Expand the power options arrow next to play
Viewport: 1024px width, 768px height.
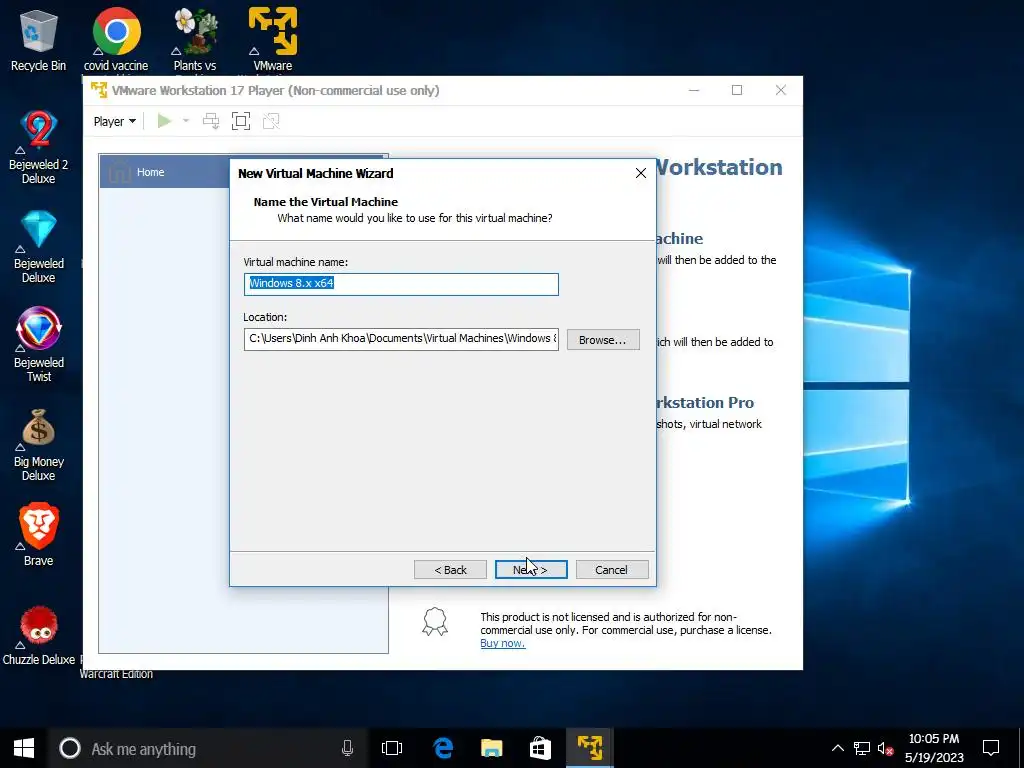(185, 121)
